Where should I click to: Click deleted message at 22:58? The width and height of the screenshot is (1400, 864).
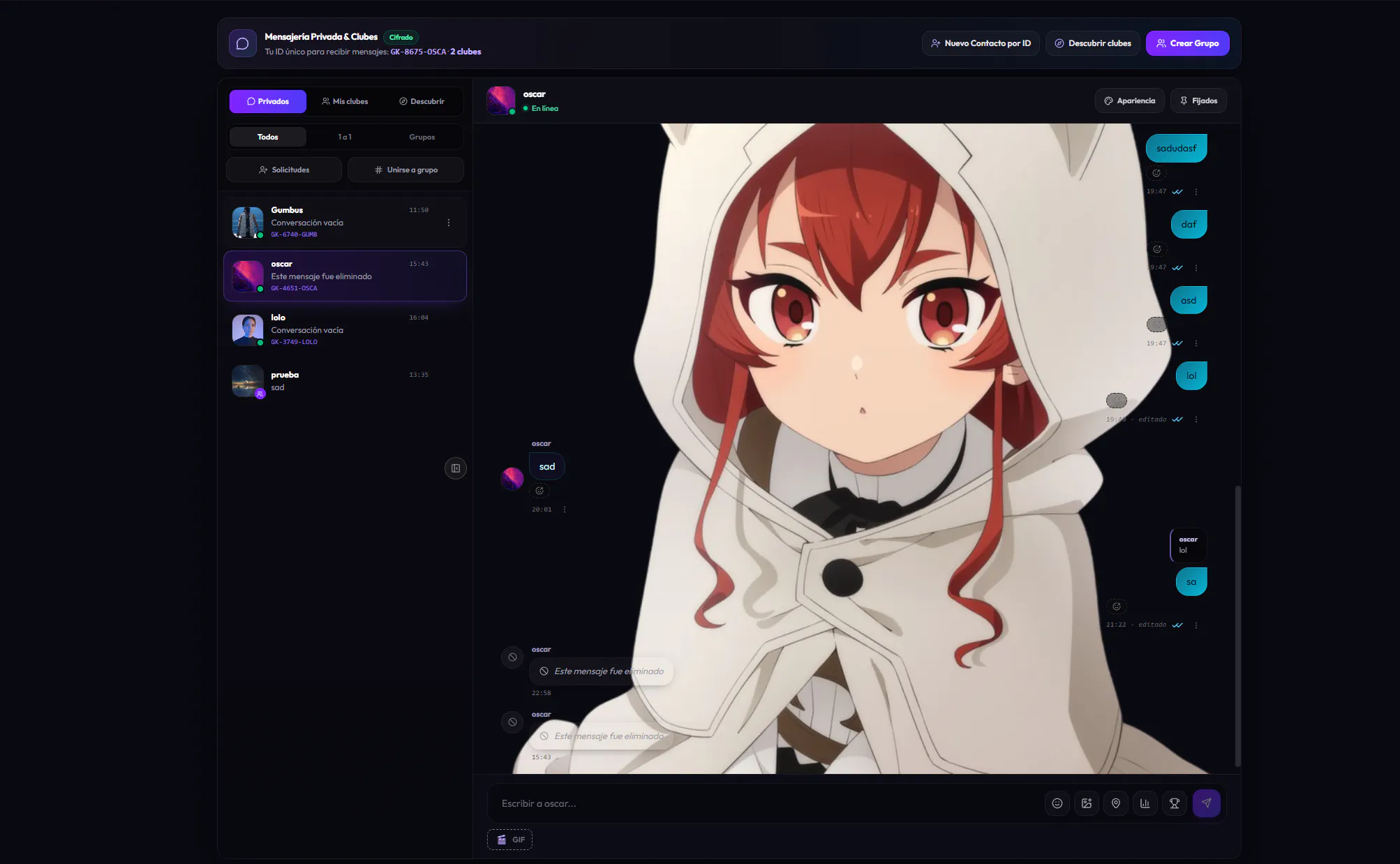tap(602, 671)
